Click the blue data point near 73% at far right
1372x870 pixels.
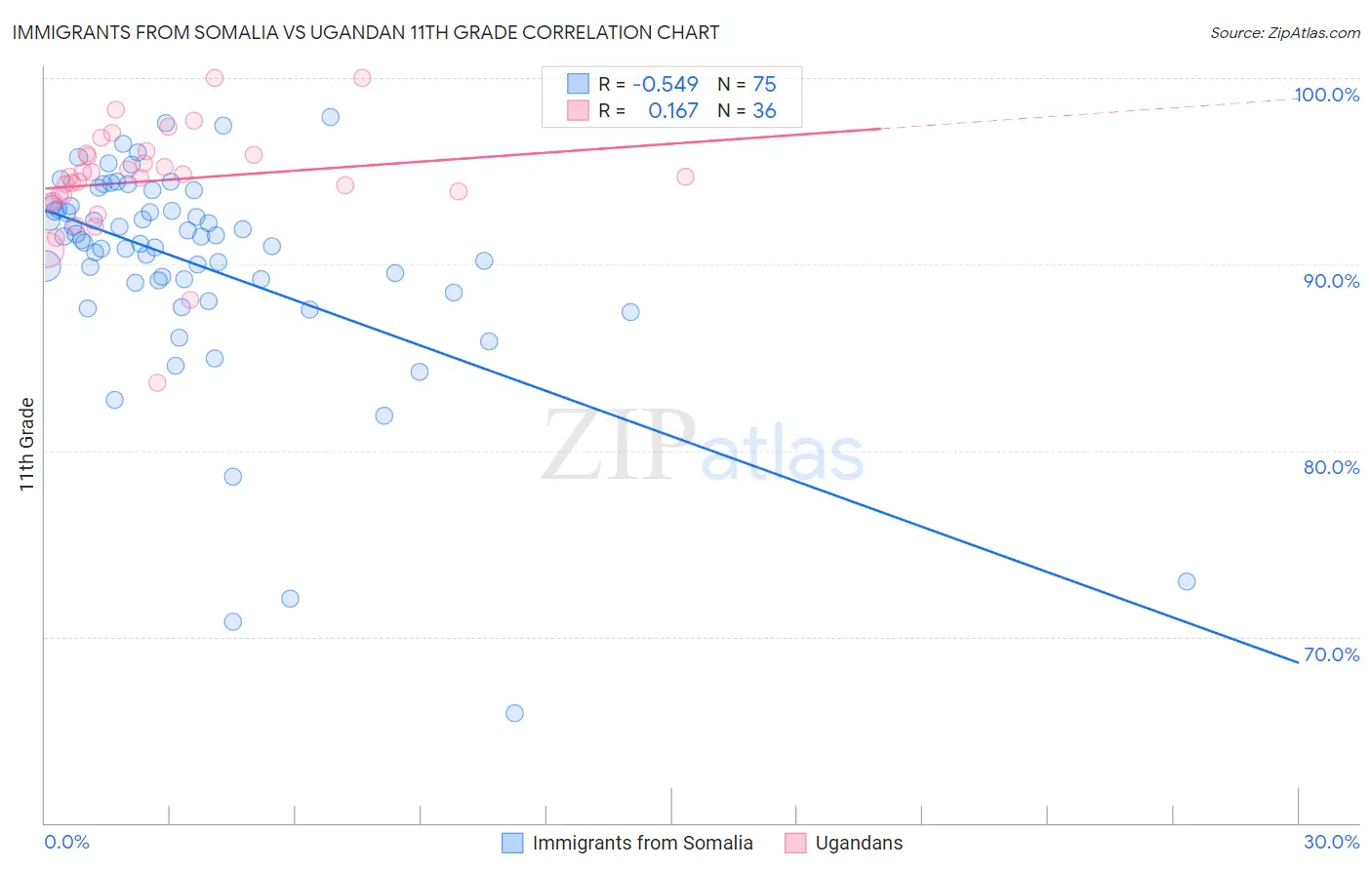(x=1187, y=581)
